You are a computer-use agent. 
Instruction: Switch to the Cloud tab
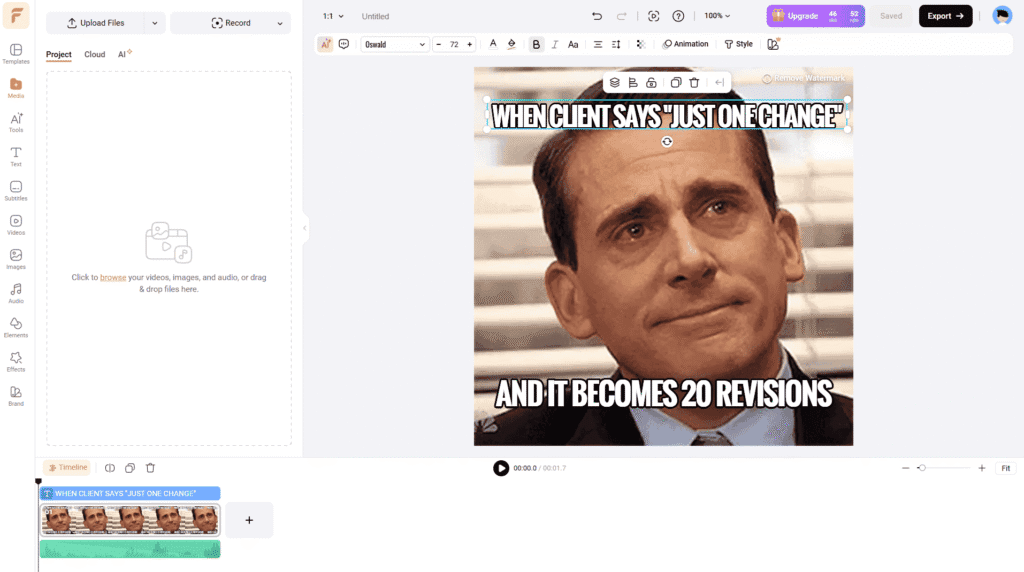pyautogui.click(x=95, y=54)
